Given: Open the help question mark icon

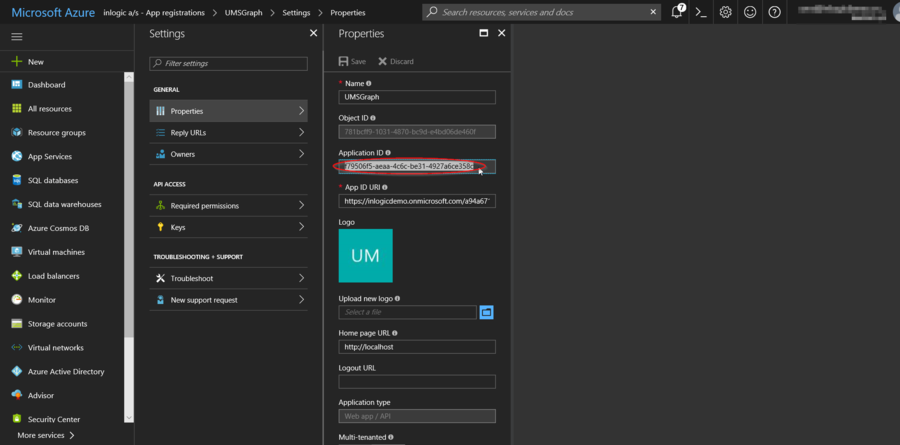Looking at the screenshot, I should pos(775,13).
